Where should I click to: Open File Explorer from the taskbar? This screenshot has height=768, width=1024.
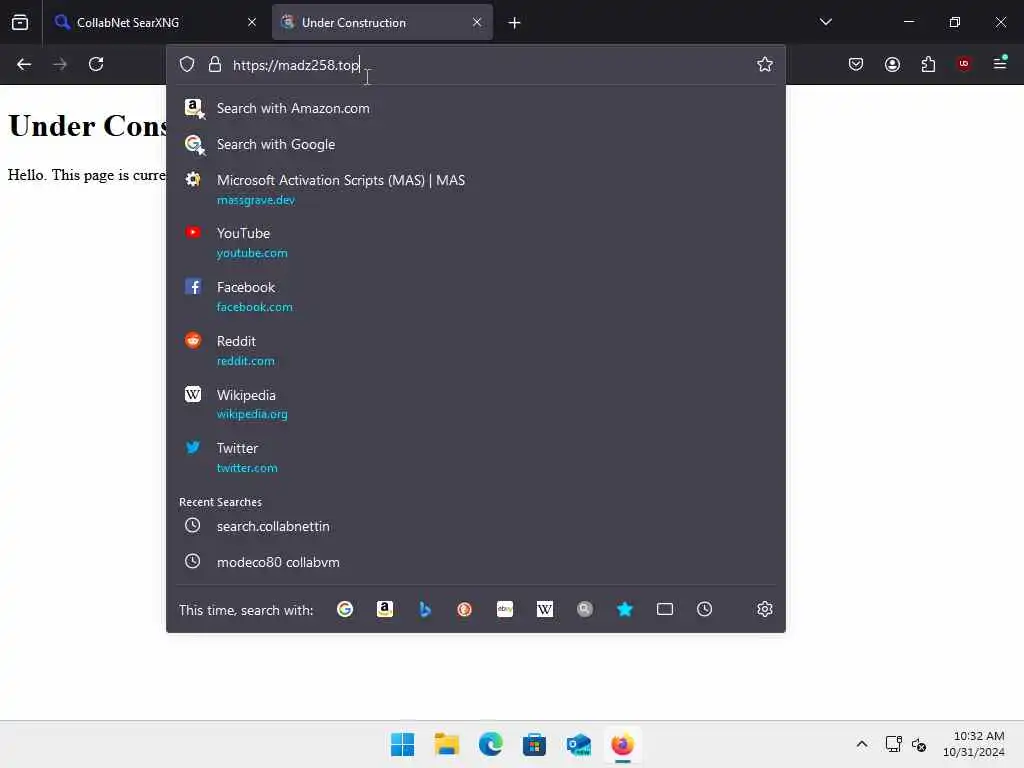click(447, 744)
